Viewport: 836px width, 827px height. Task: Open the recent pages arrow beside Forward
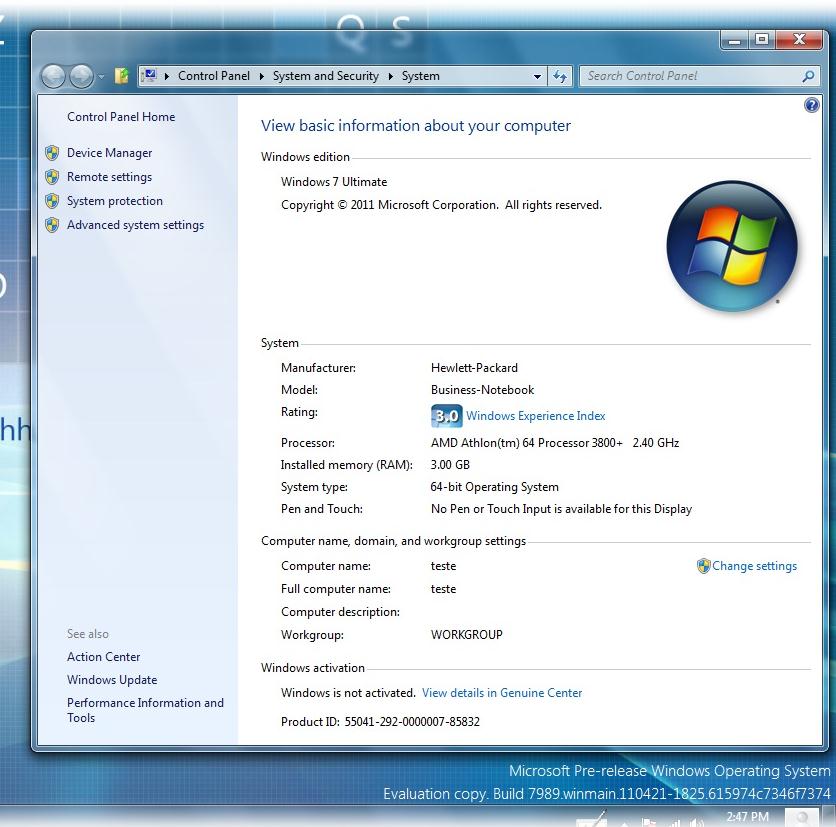point(101,77)
